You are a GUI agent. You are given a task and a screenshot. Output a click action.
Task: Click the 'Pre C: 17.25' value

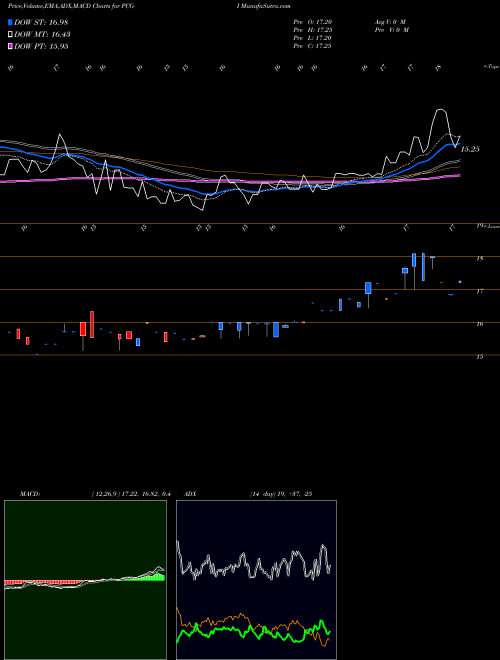tap(312, 46)
